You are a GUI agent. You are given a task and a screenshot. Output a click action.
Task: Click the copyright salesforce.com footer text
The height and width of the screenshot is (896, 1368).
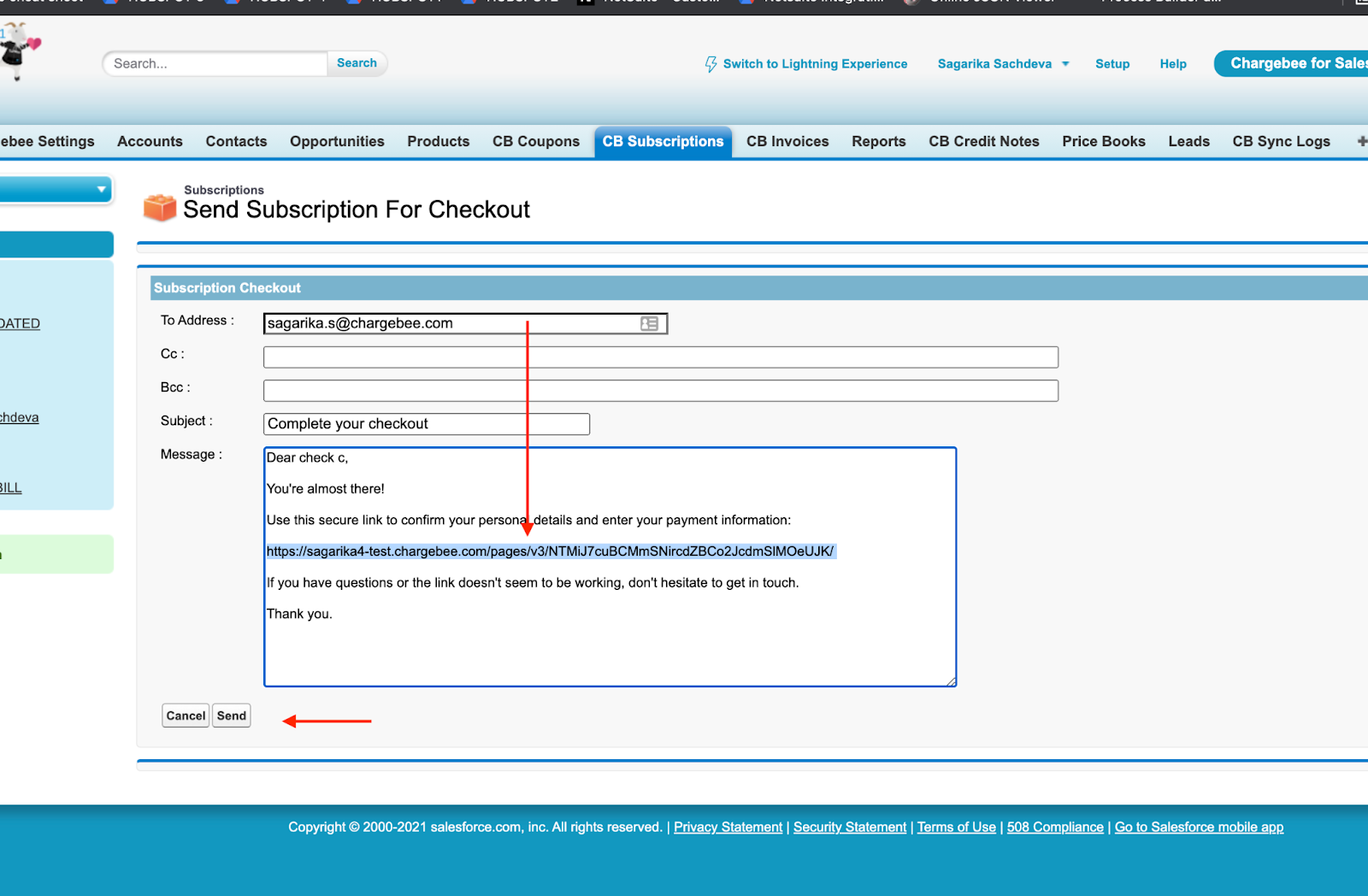point(475,827)
